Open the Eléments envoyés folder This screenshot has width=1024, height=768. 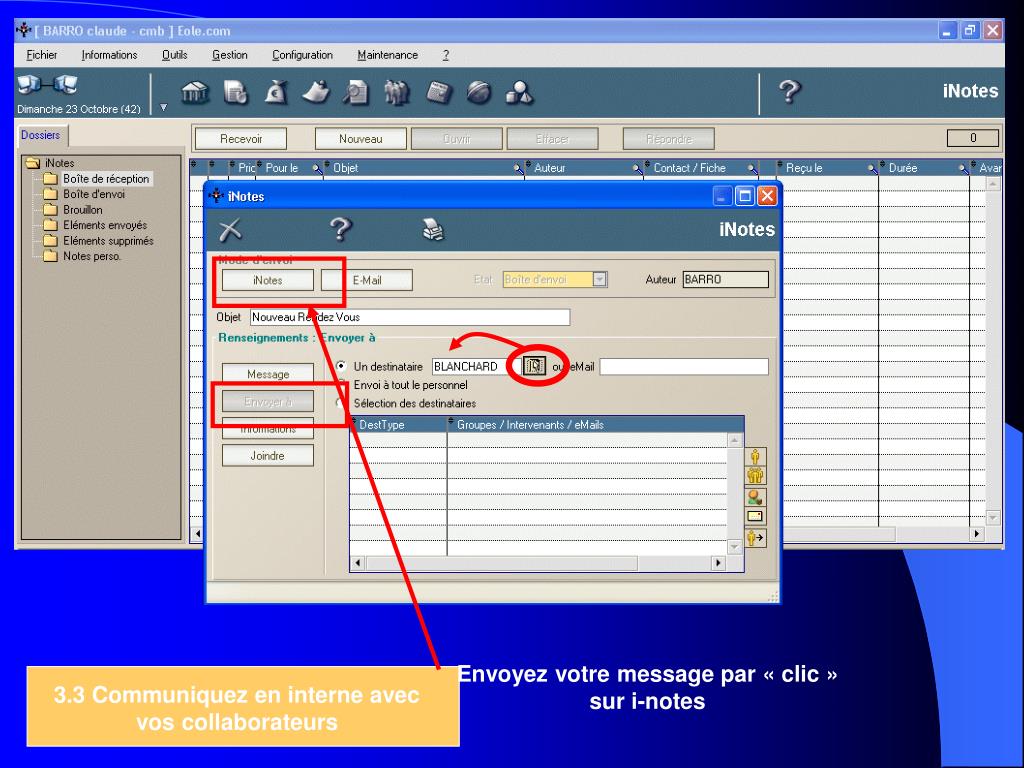point(104,225)
